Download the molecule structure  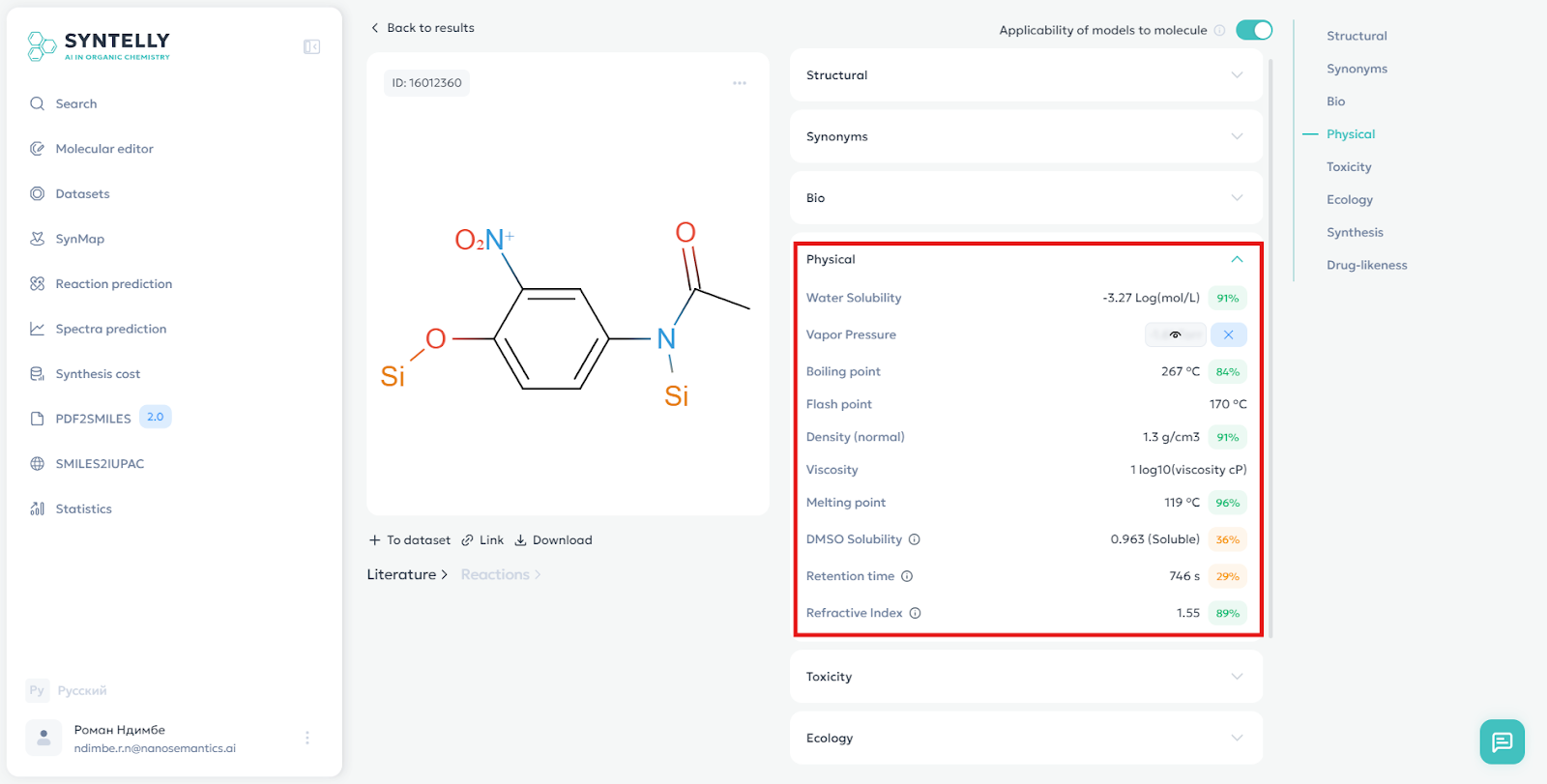[x=553, y=540]
